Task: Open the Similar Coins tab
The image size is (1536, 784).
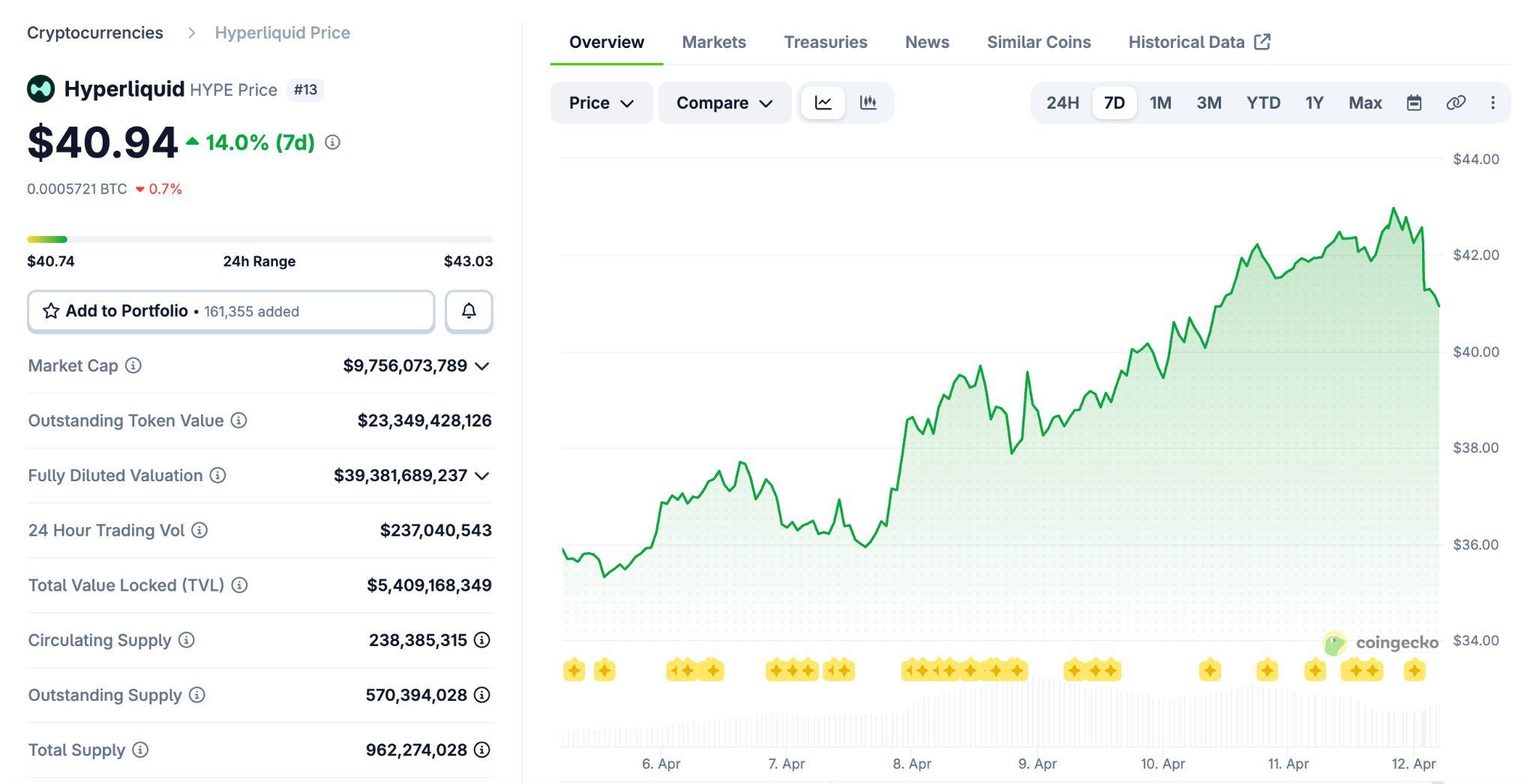Action: [x=1038, y=42]
